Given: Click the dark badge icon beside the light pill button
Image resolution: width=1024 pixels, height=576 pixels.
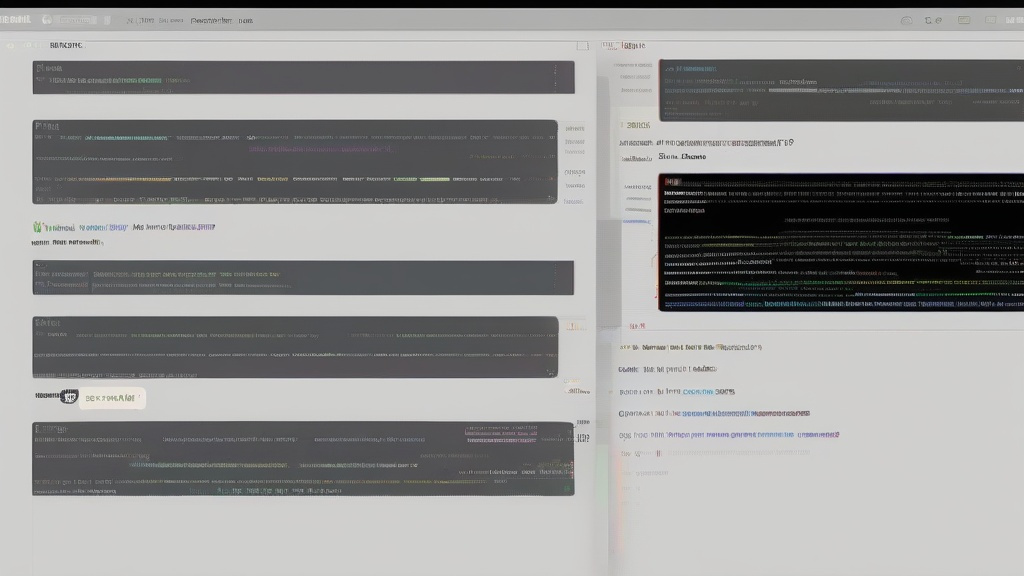Looking at the screenshot, I should pyautogui.click(x=69, y=396).
